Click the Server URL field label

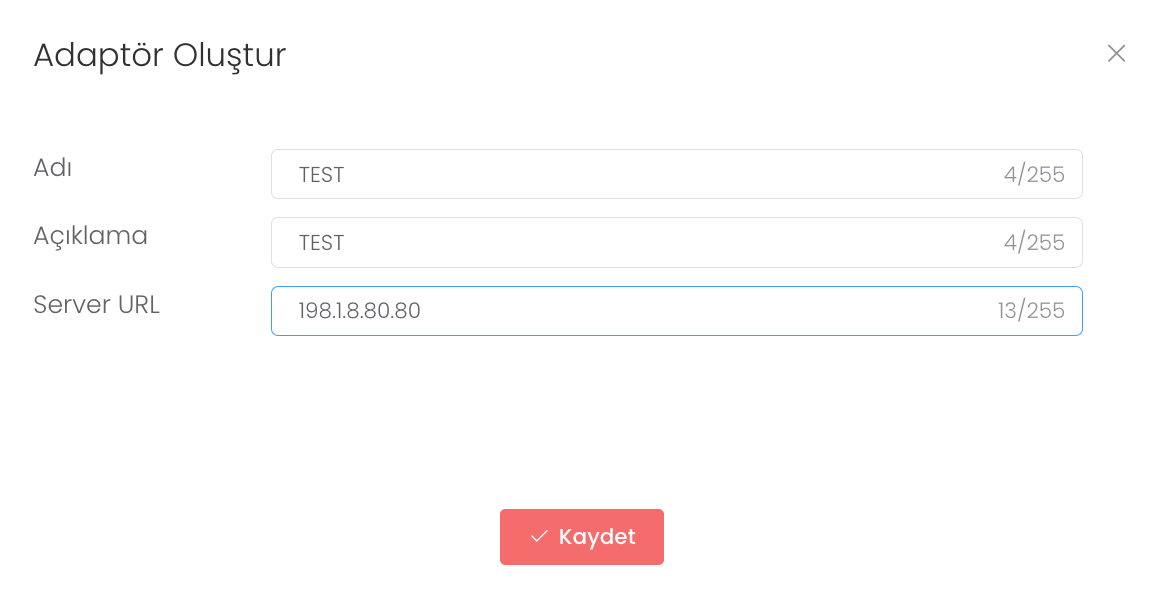click(x=96, y=305)
